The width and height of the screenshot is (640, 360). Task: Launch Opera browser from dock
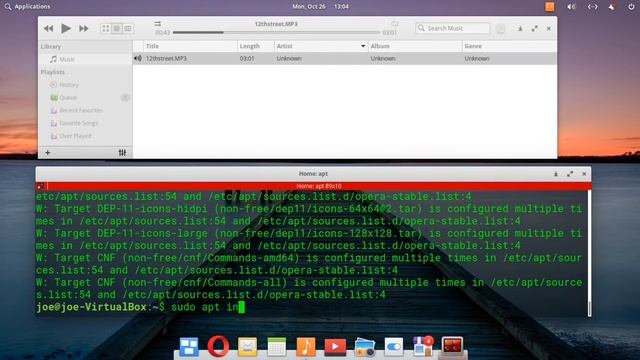218,347
